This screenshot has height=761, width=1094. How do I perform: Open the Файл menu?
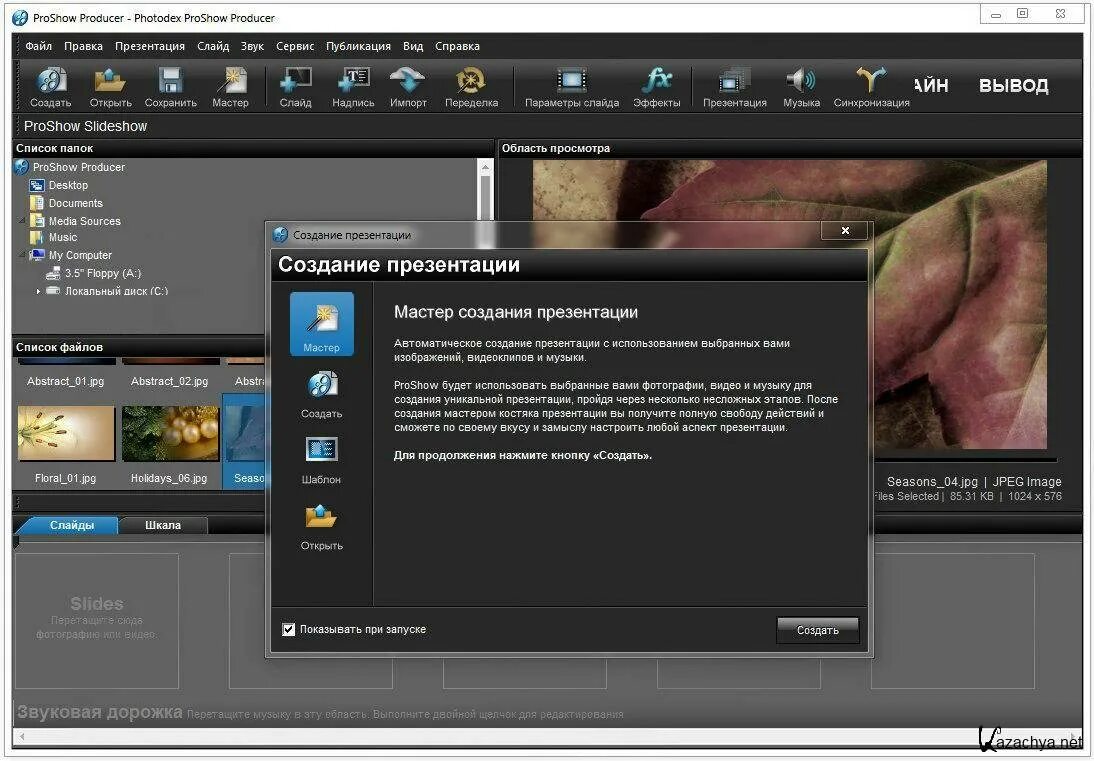click(38, 47)
